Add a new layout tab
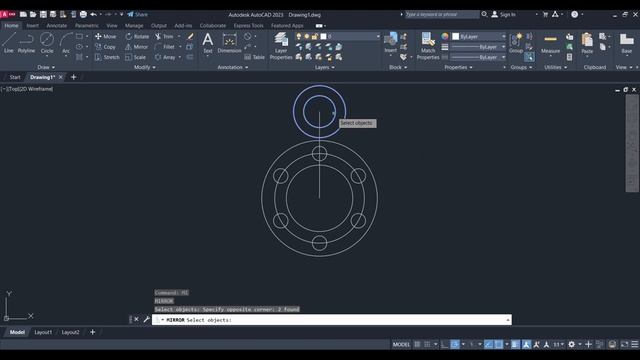 coord(93,332)
